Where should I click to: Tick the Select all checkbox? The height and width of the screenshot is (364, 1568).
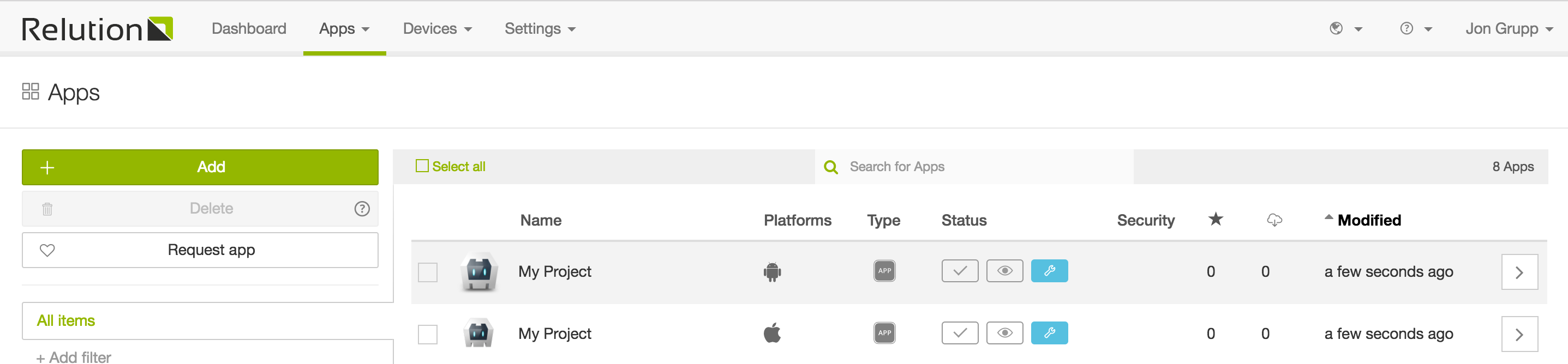pos(422,166)
